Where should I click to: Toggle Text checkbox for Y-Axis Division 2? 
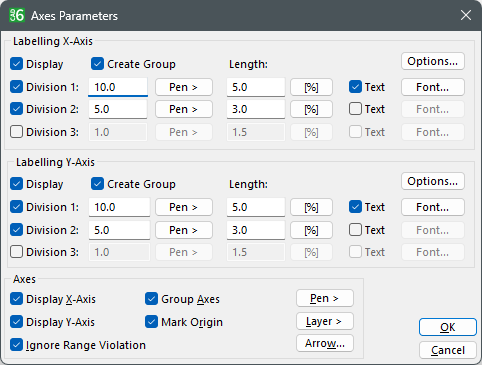click(x=355, y=230)
